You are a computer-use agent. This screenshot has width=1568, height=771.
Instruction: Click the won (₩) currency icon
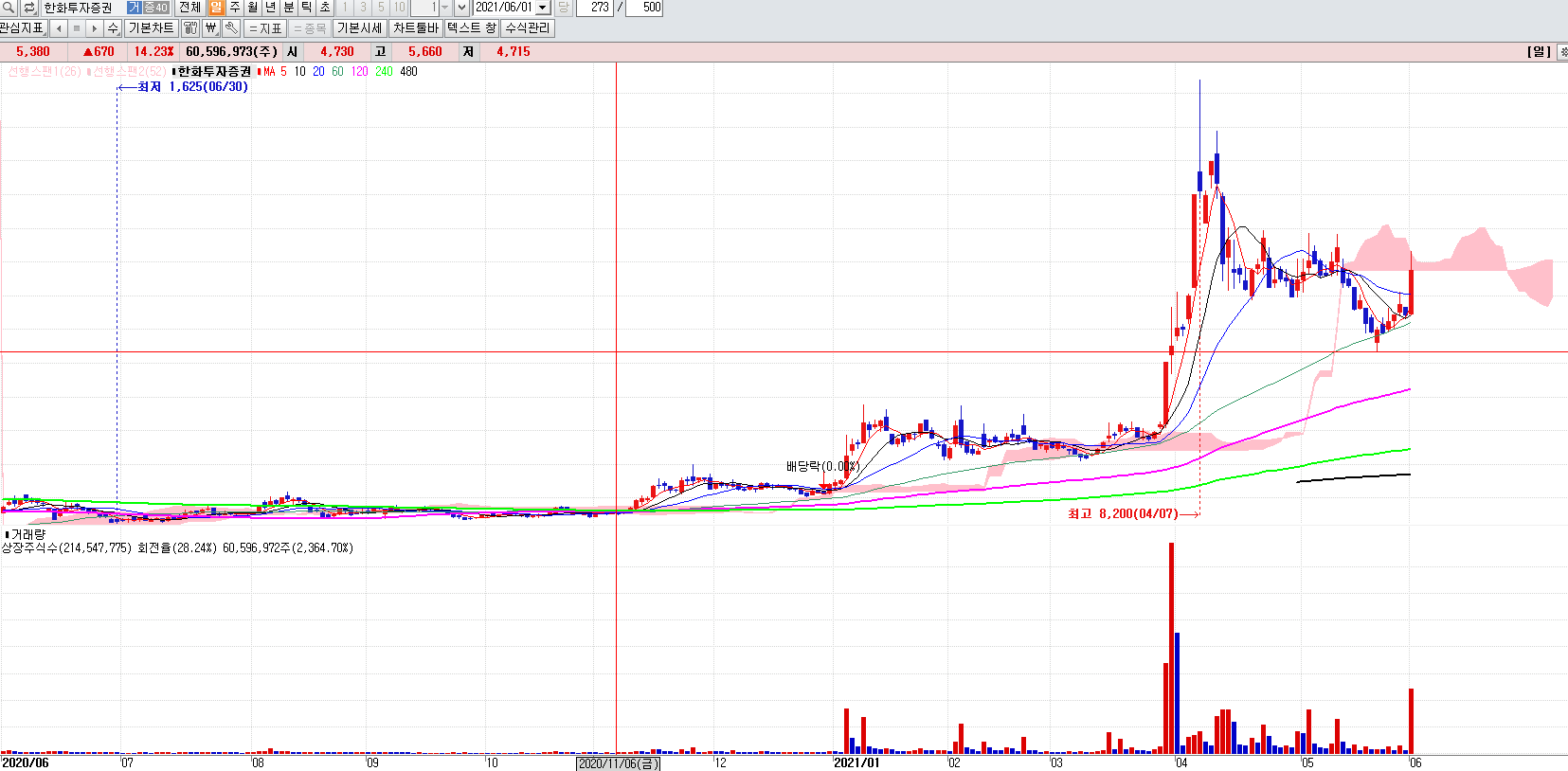coord(210,28)
